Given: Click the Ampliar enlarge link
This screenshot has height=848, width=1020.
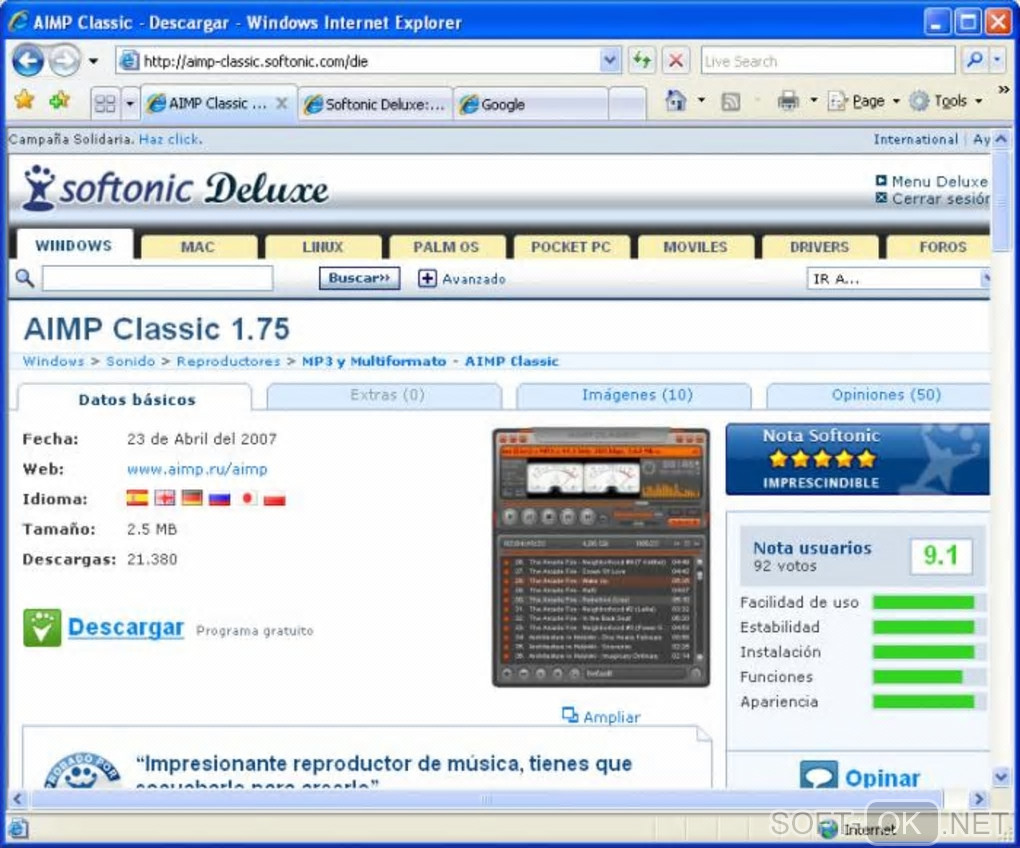Looking at the screenshot, I should (x=611, y=717).
